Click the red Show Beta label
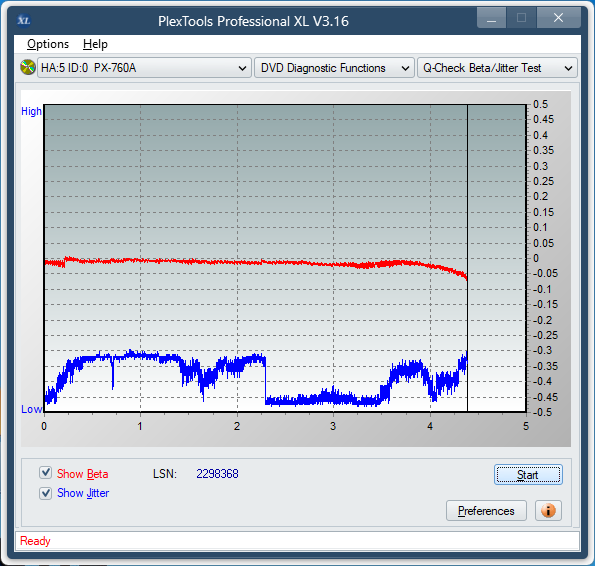This screenshot has height=566, width=595. (82, 474)
